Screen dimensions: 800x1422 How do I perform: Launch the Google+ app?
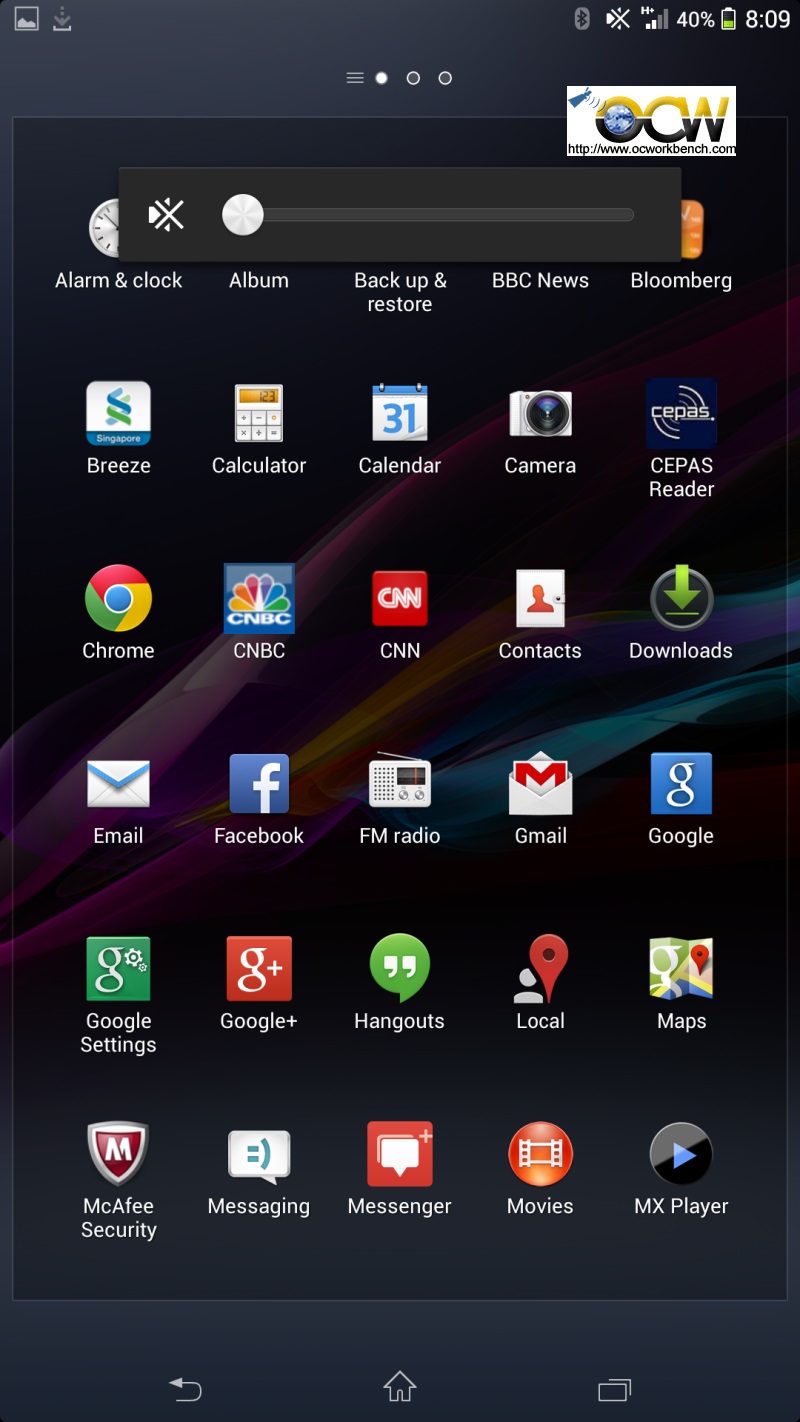259,969
